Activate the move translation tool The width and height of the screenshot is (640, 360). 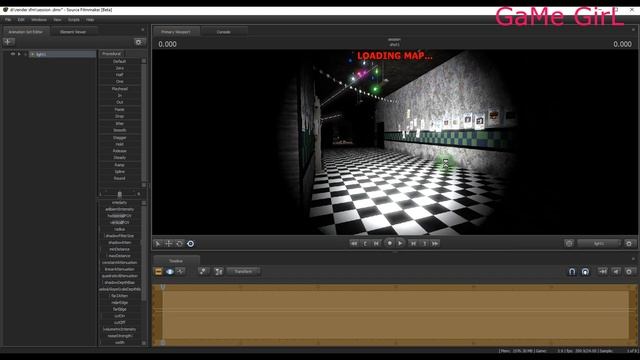tap(169, 244)
